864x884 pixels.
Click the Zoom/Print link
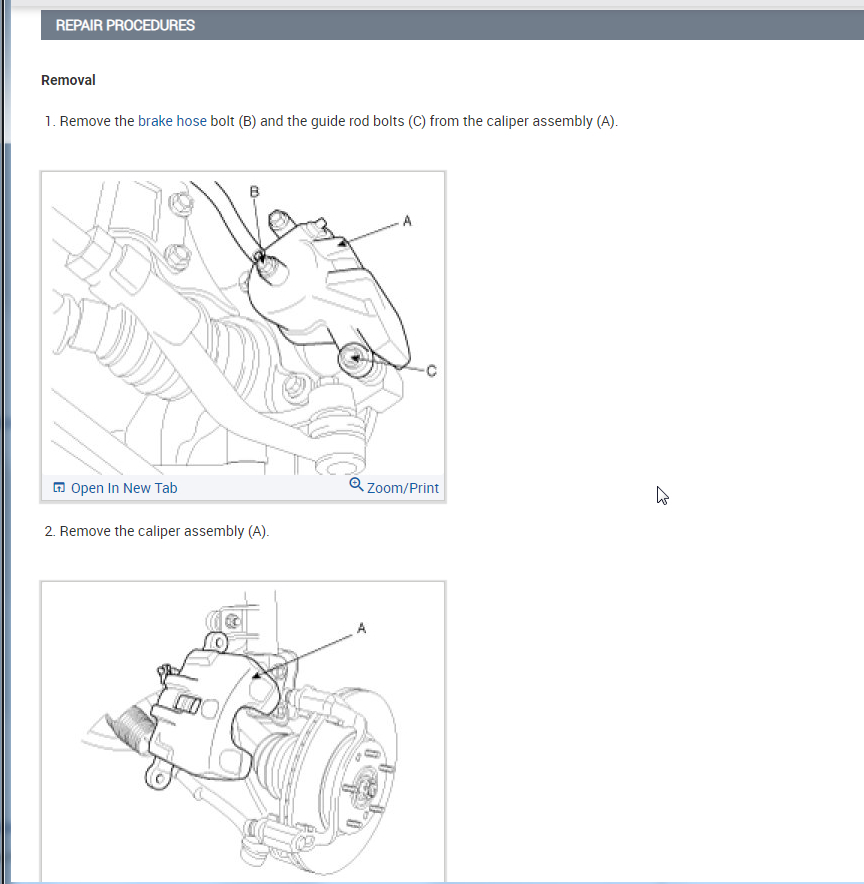(402, 488)
